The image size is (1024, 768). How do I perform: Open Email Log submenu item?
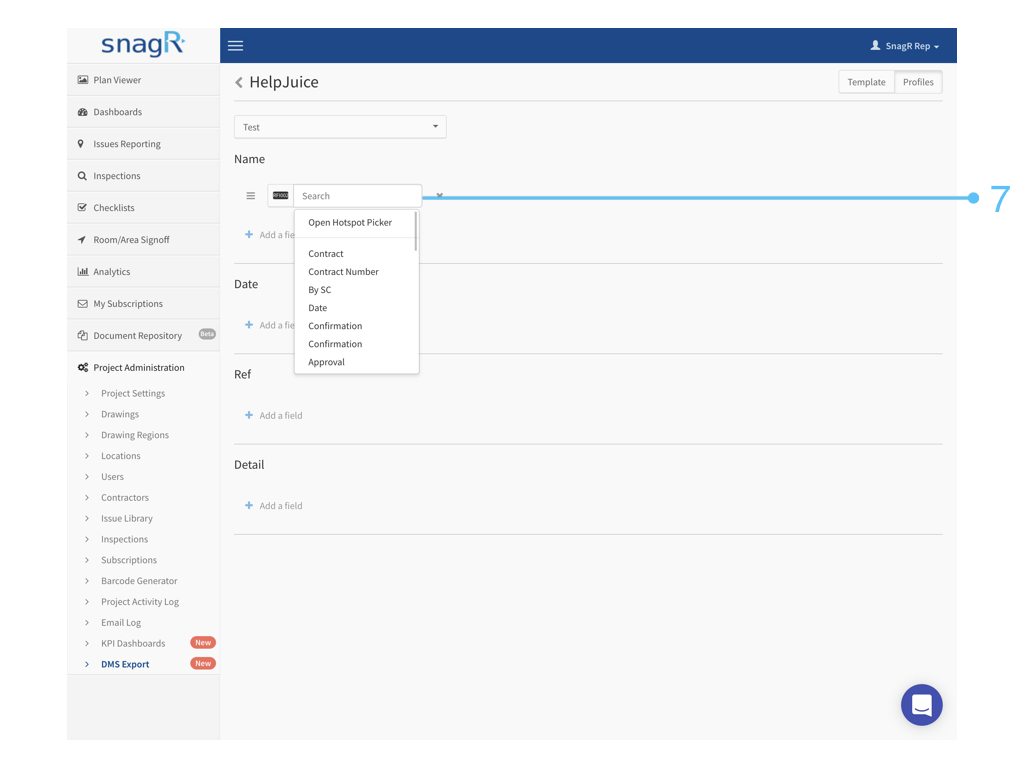coord(121,623)
